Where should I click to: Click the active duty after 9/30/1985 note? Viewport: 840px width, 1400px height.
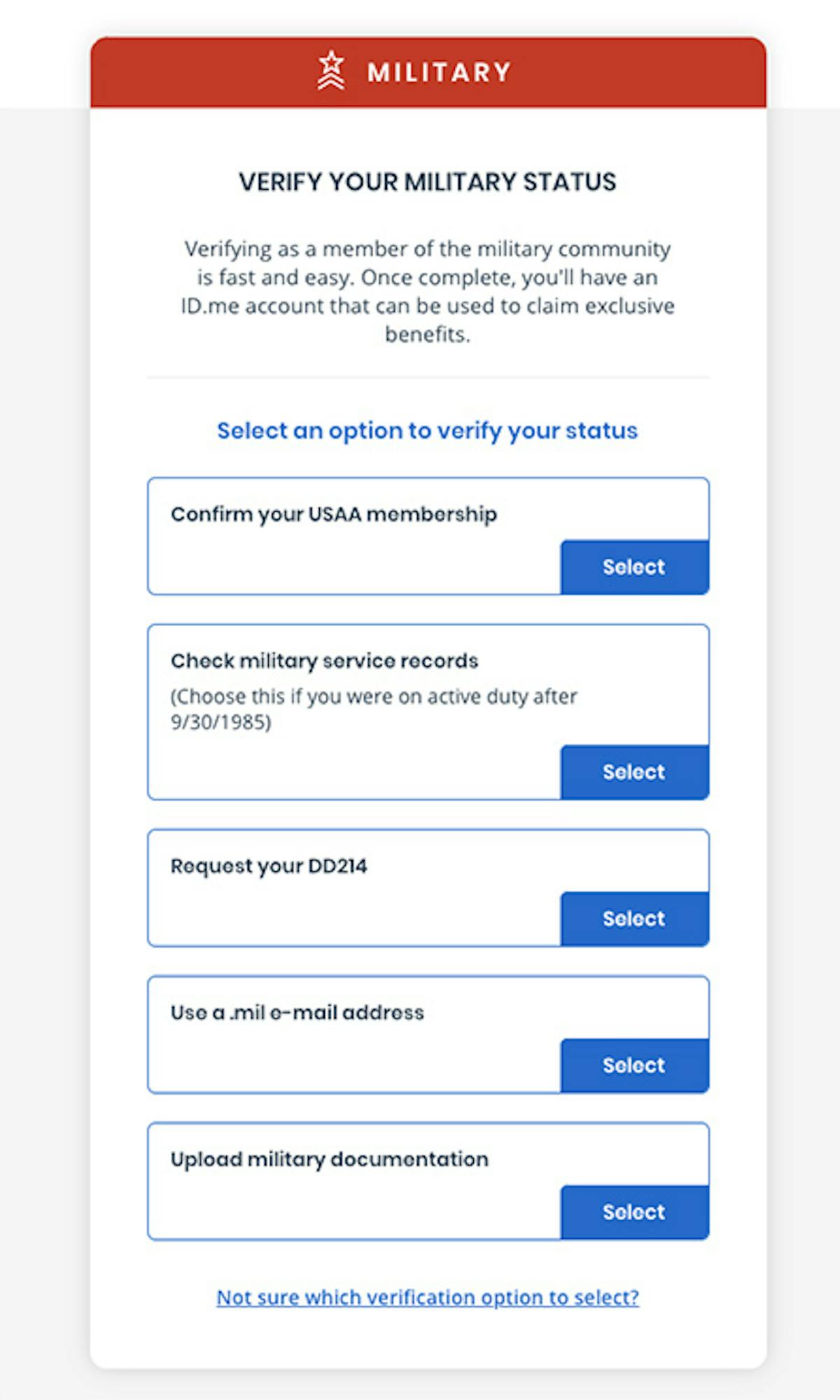(374, 709)
